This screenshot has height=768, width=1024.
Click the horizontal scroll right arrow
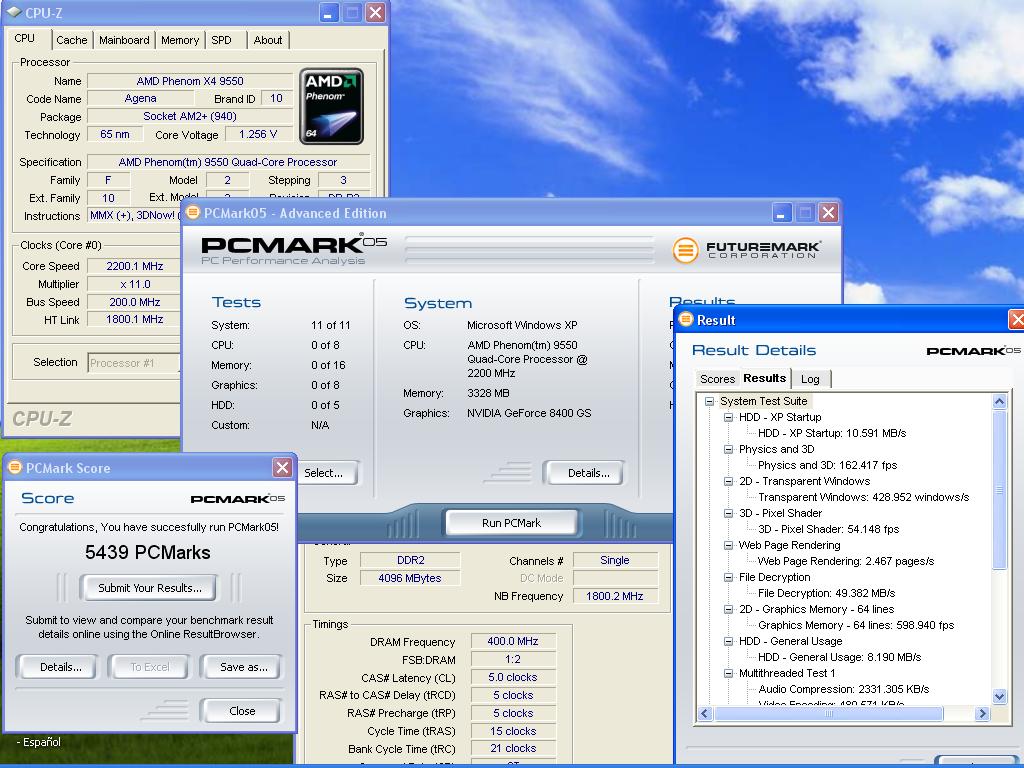pos(982,714)
